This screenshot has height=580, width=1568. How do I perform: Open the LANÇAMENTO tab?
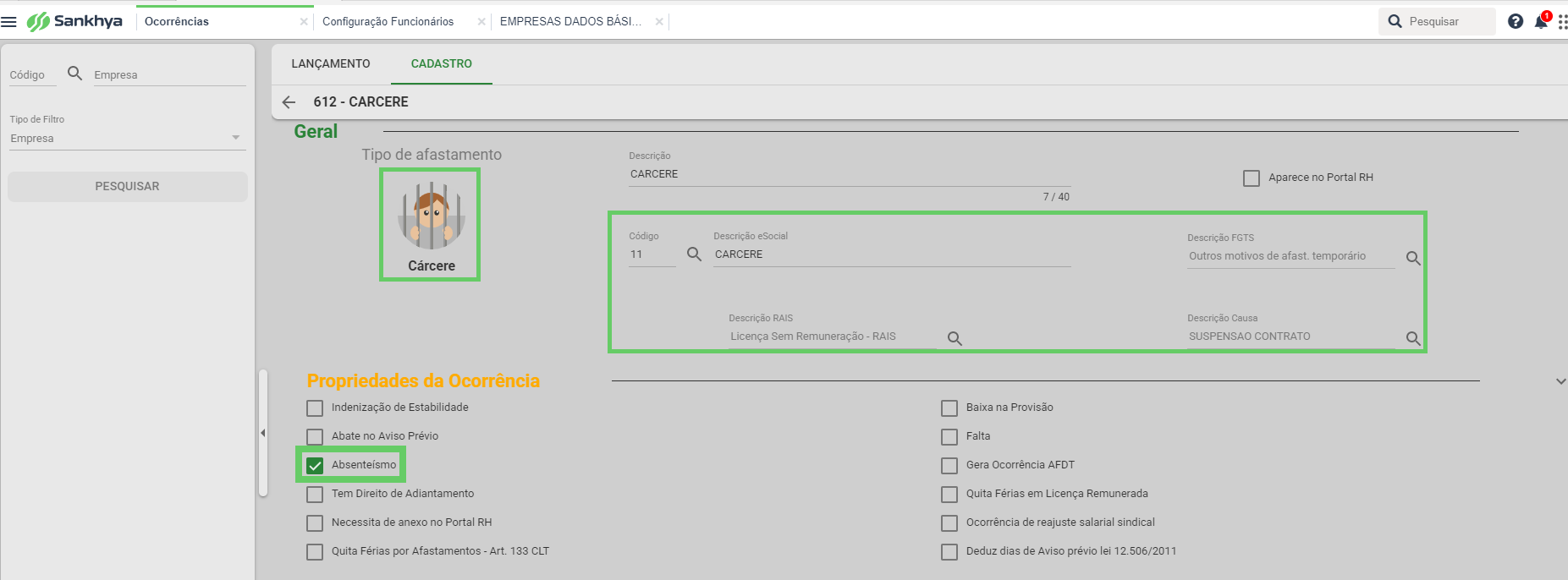click(x=331, y=64)
